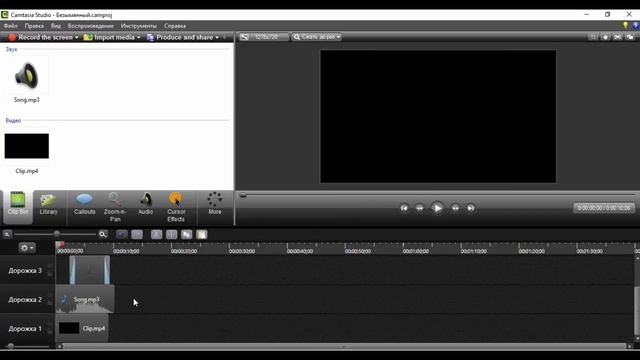Click the Play button in preview

click(437, 208)
